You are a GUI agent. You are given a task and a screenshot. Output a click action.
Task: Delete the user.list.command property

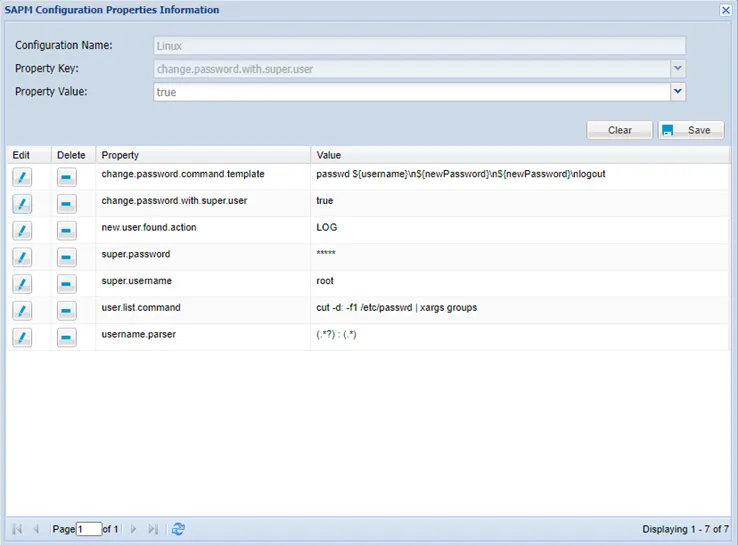[x=66, y=311]
